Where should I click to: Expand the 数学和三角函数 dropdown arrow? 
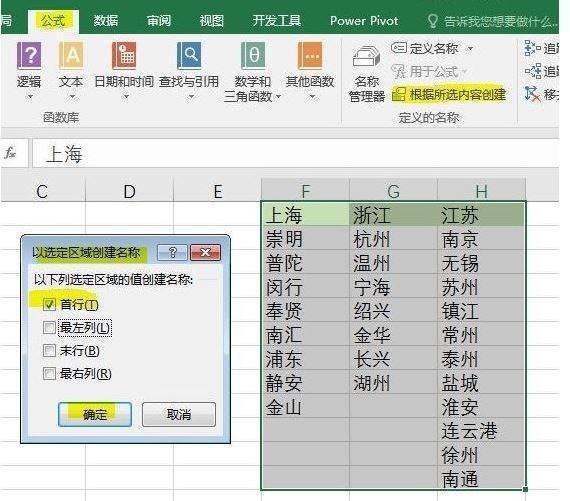coord(278,97)
